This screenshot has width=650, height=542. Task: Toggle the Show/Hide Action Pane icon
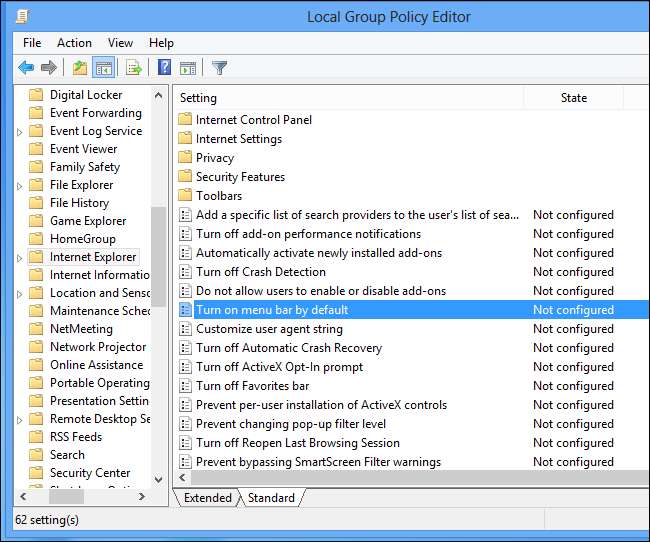(x=187, y=68)
